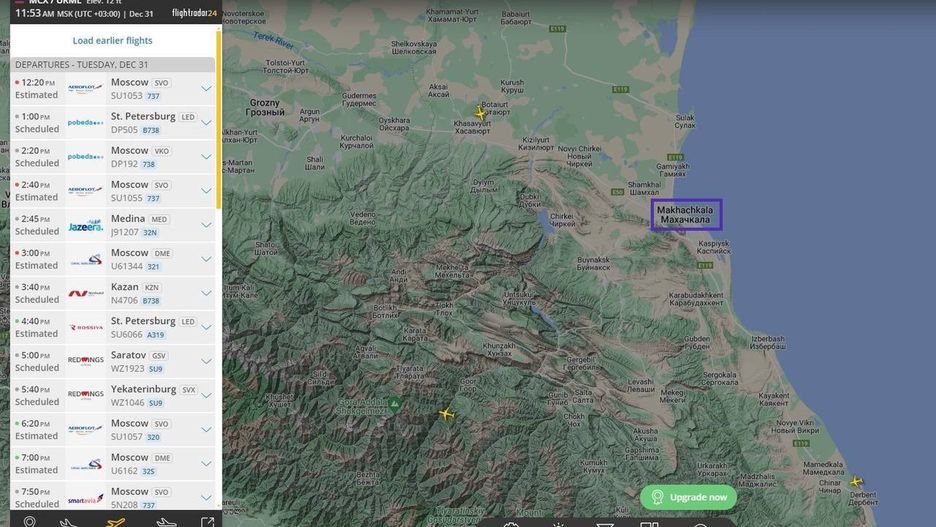Expand the Kazan N4706 flight details
The width and height of the screenshot is (936, 527).
[x=206, y=293]
